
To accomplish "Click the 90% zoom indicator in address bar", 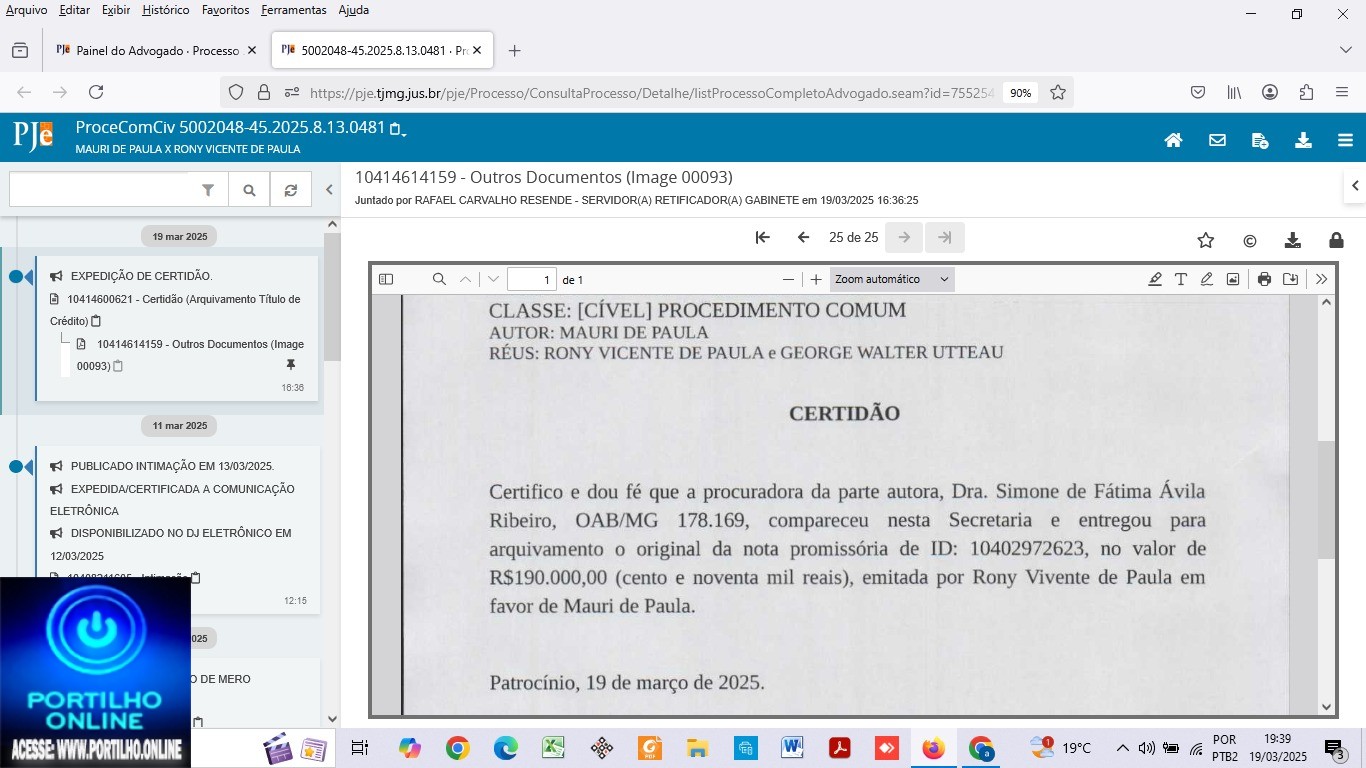I will (1020, 93).
